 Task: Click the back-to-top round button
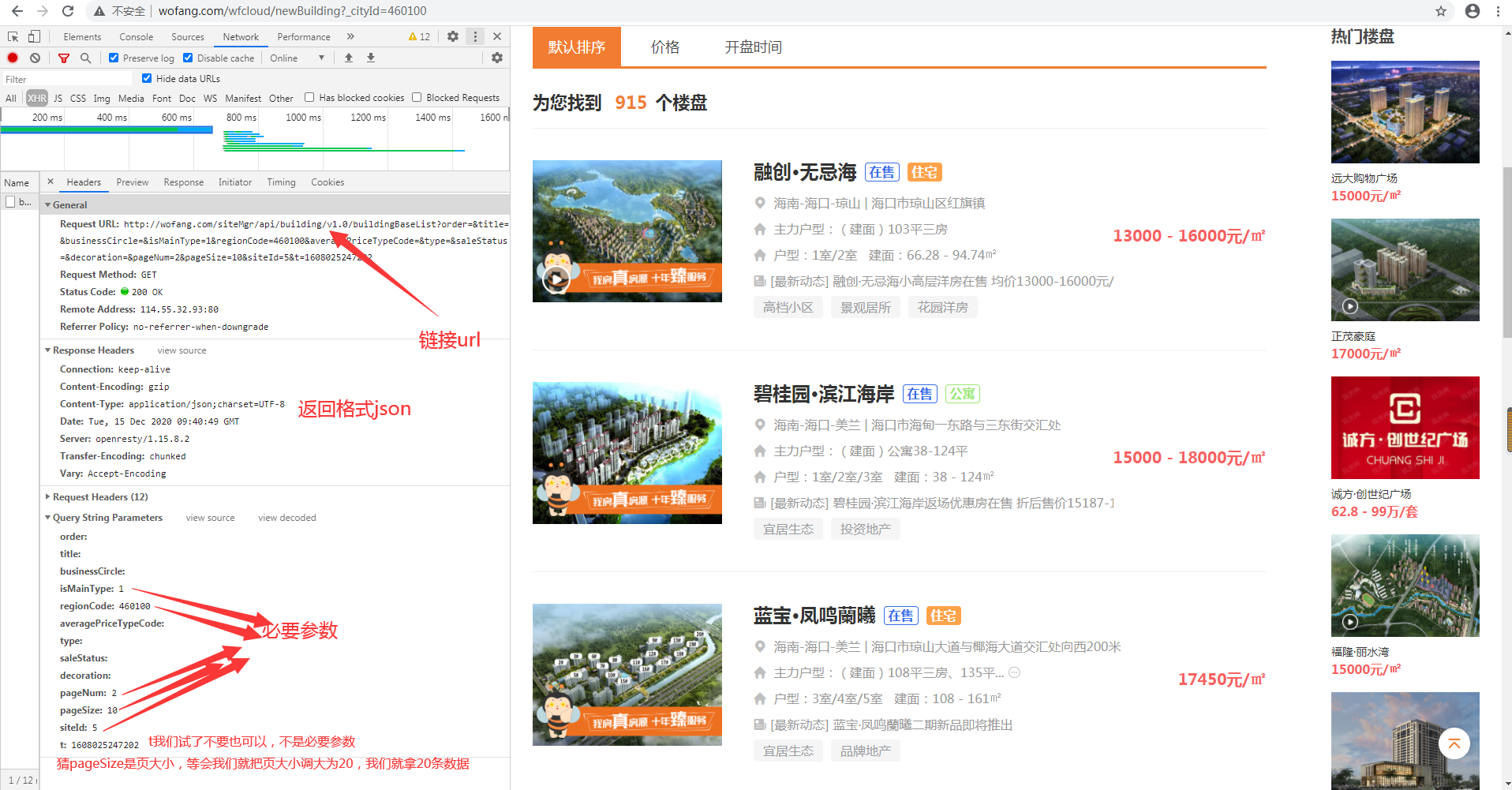1454,743
